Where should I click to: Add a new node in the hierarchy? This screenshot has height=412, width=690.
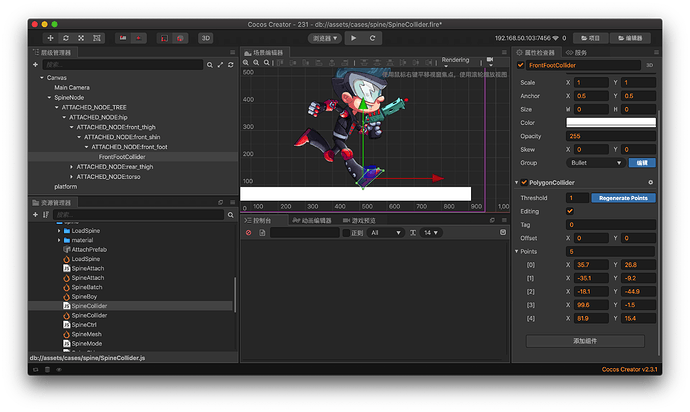pyautogui.click(x=35, y=65)
